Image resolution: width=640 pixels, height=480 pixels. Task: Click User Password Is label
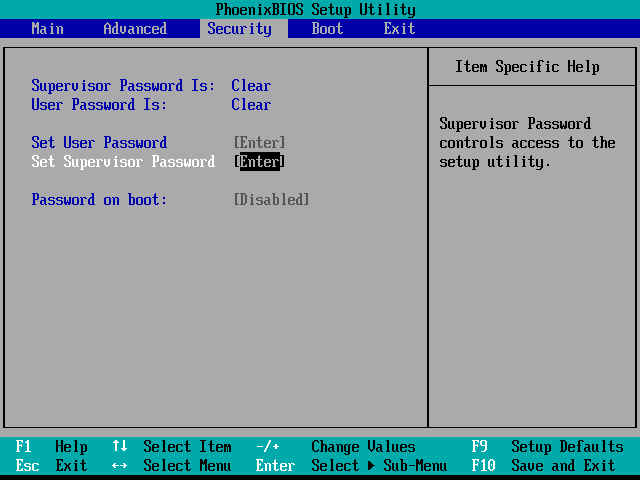[99, 104]
